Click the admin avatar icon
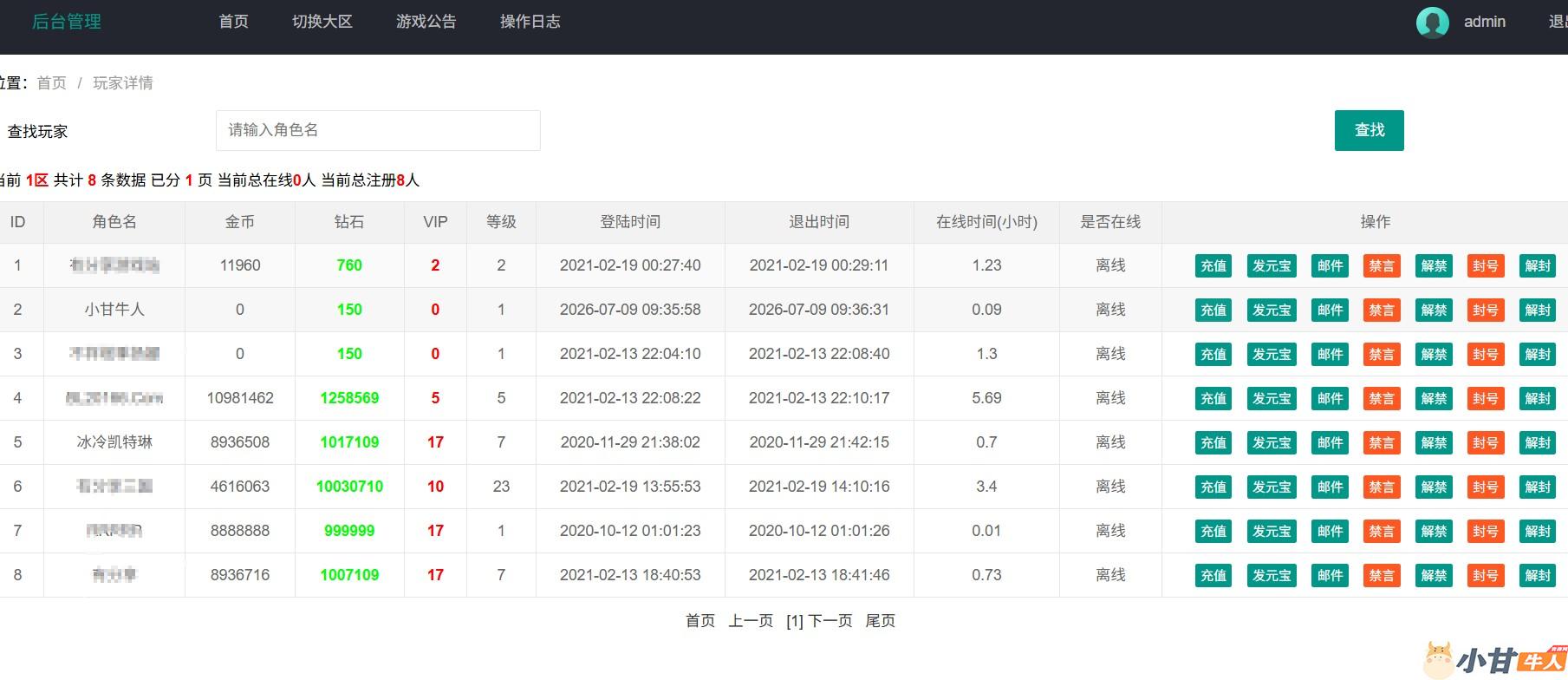The height and width of the screenshot is (680, 1568). (x=1432, y=23)
